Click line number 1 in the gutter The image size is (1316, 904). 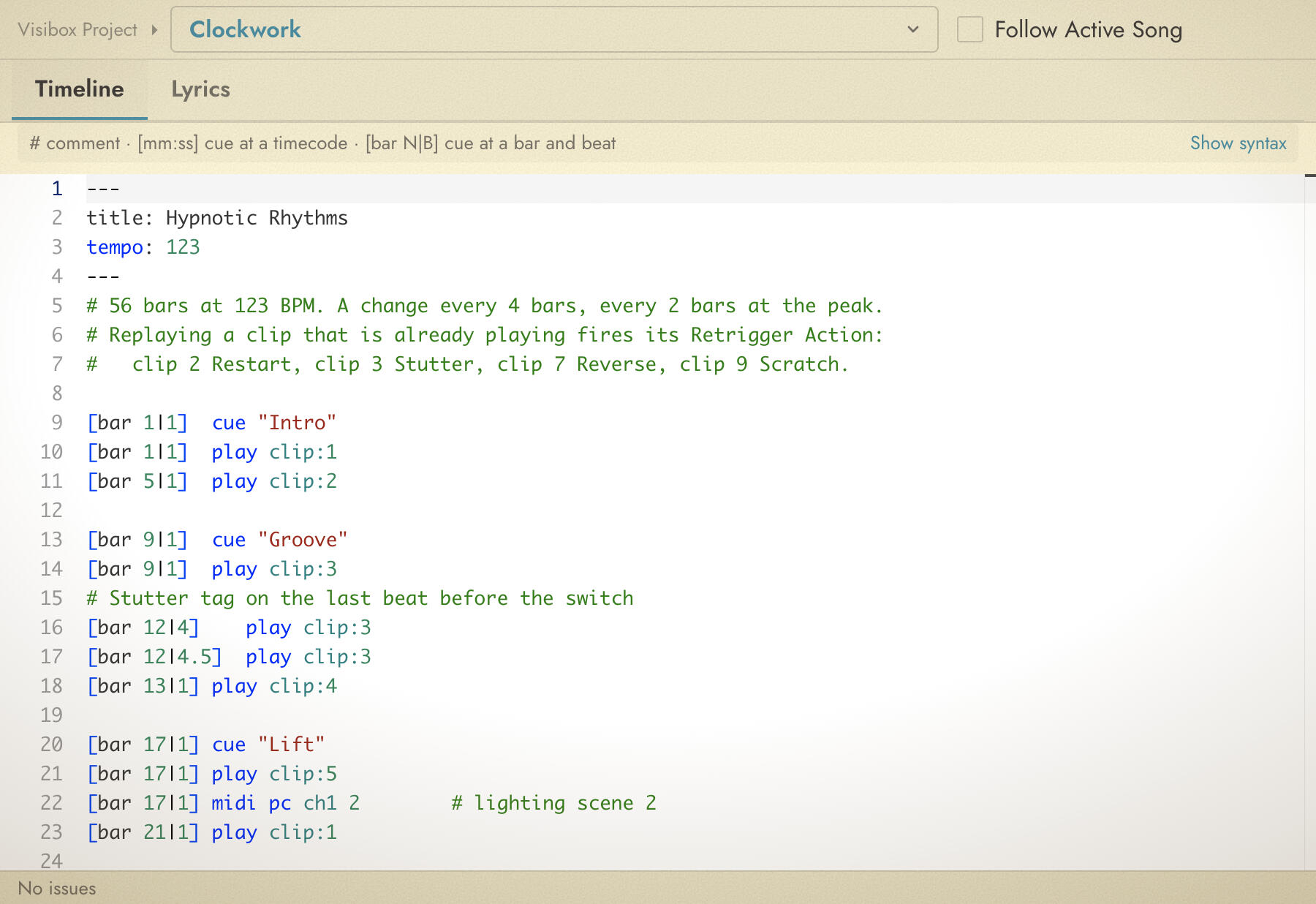(57, 189)
